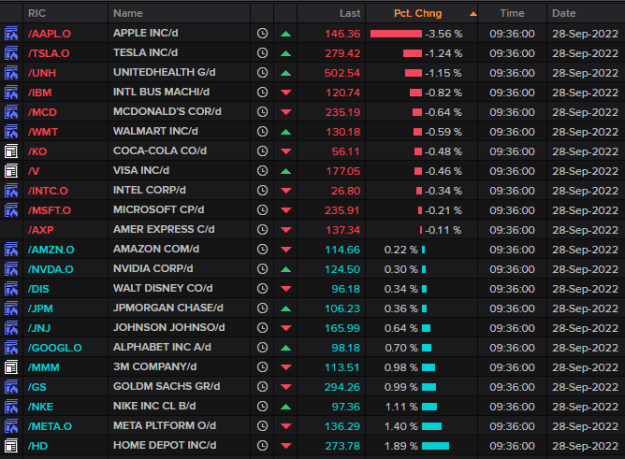Click the green up arrow for Nike row

[286, 407]
